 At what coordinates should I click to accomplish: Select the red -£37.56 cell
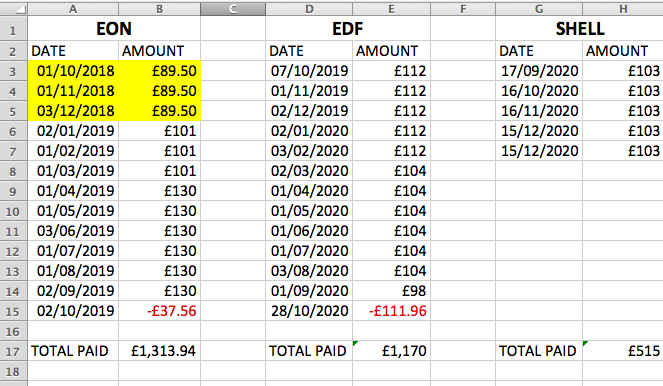159,311
